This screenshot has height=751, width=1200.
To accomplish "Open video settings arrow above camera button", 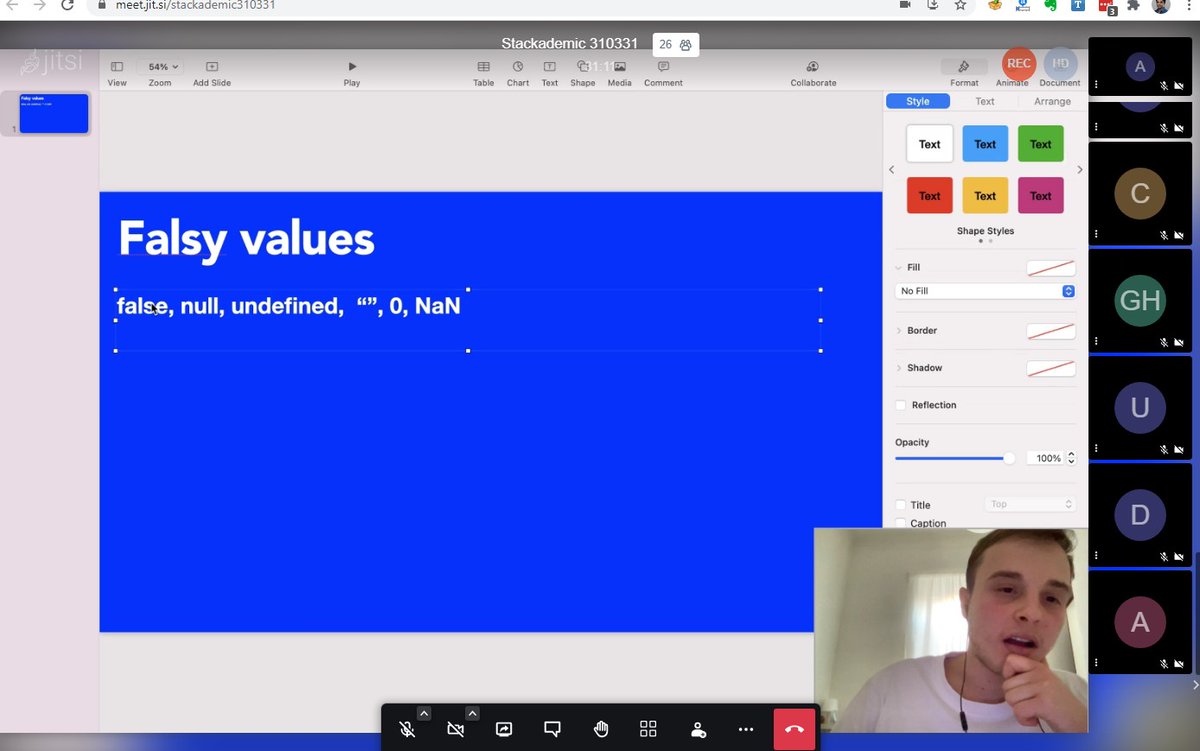I will pyautogui.click(x=472, y=713).
